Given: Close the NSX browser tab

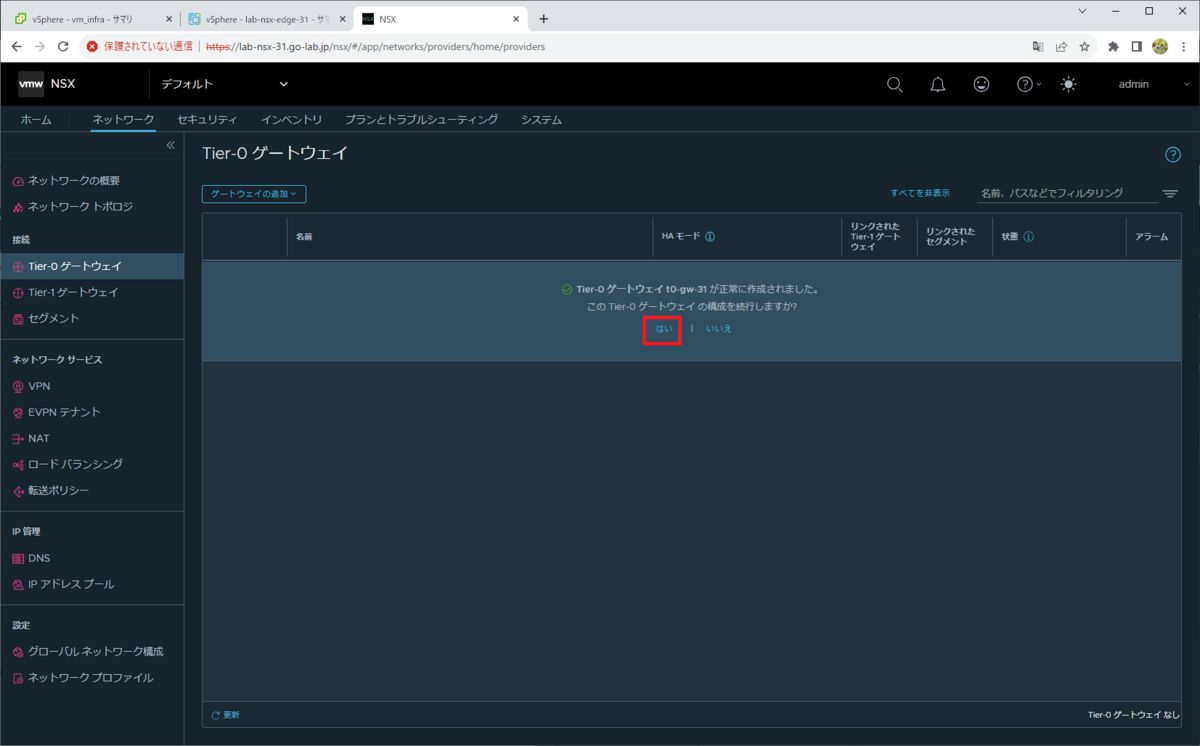Looking at the screenshot, I should tap(517, 19).
